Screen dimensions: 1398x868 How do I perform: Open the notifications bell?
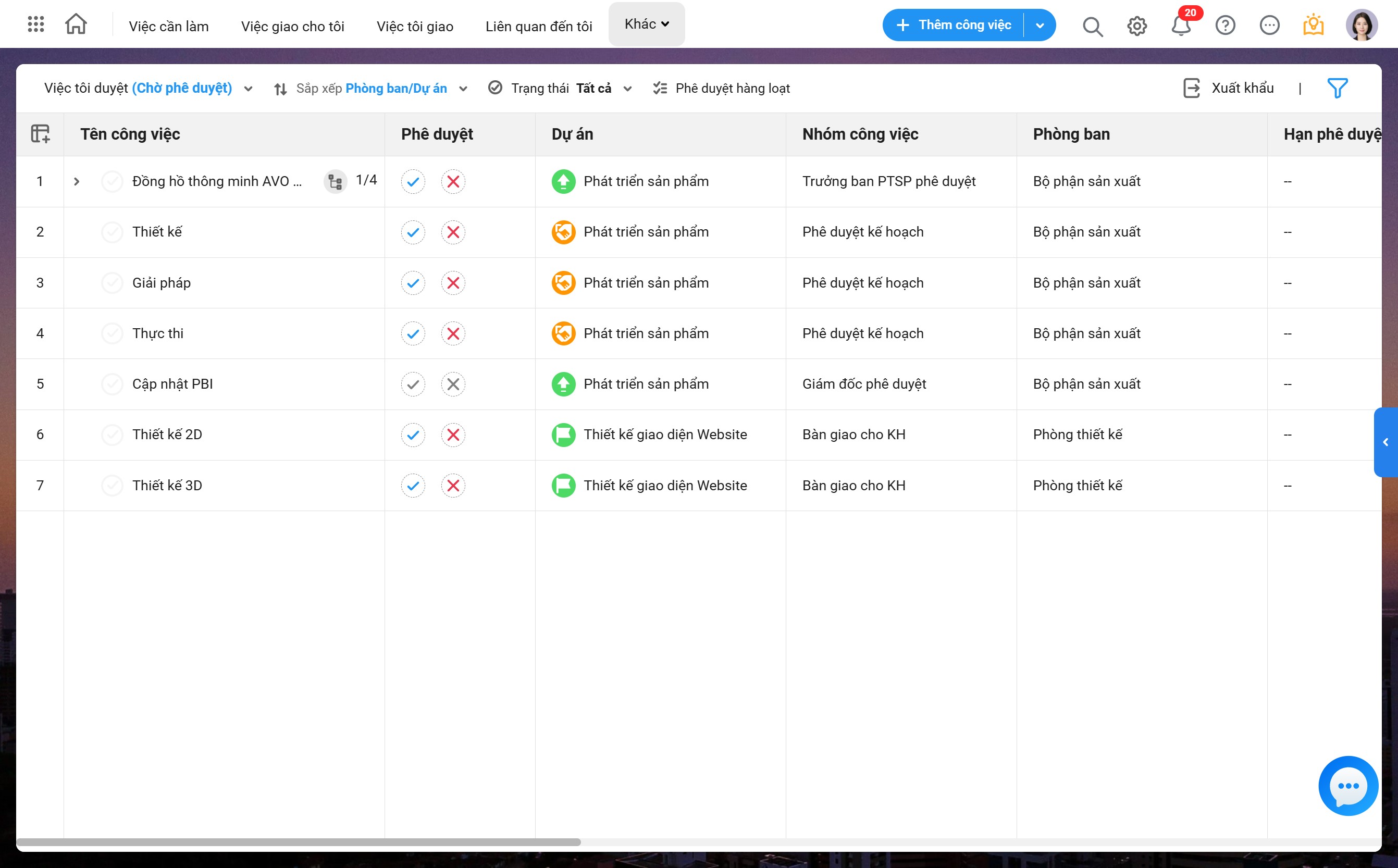[x=1180, y=26]
